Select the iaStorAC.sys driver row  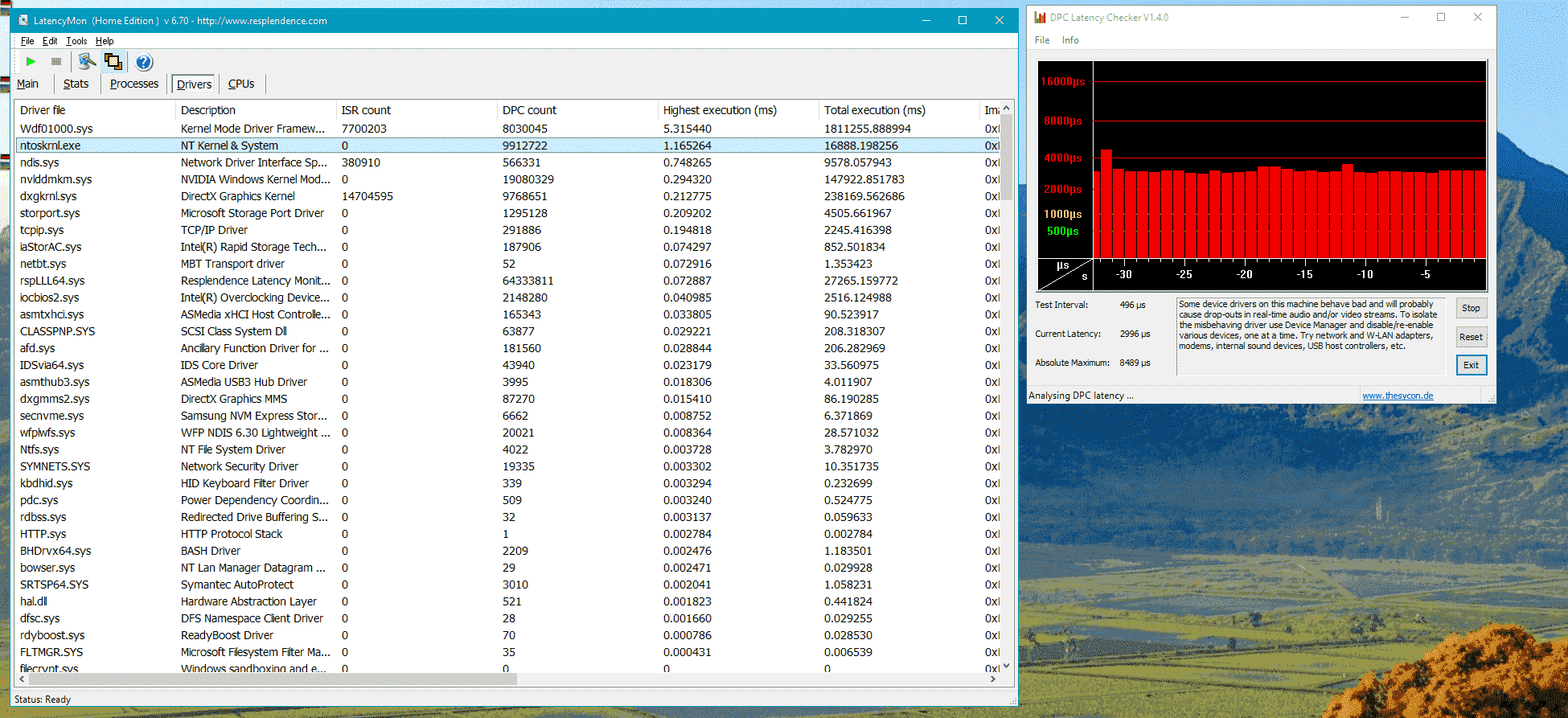click(x=507, y=247)
